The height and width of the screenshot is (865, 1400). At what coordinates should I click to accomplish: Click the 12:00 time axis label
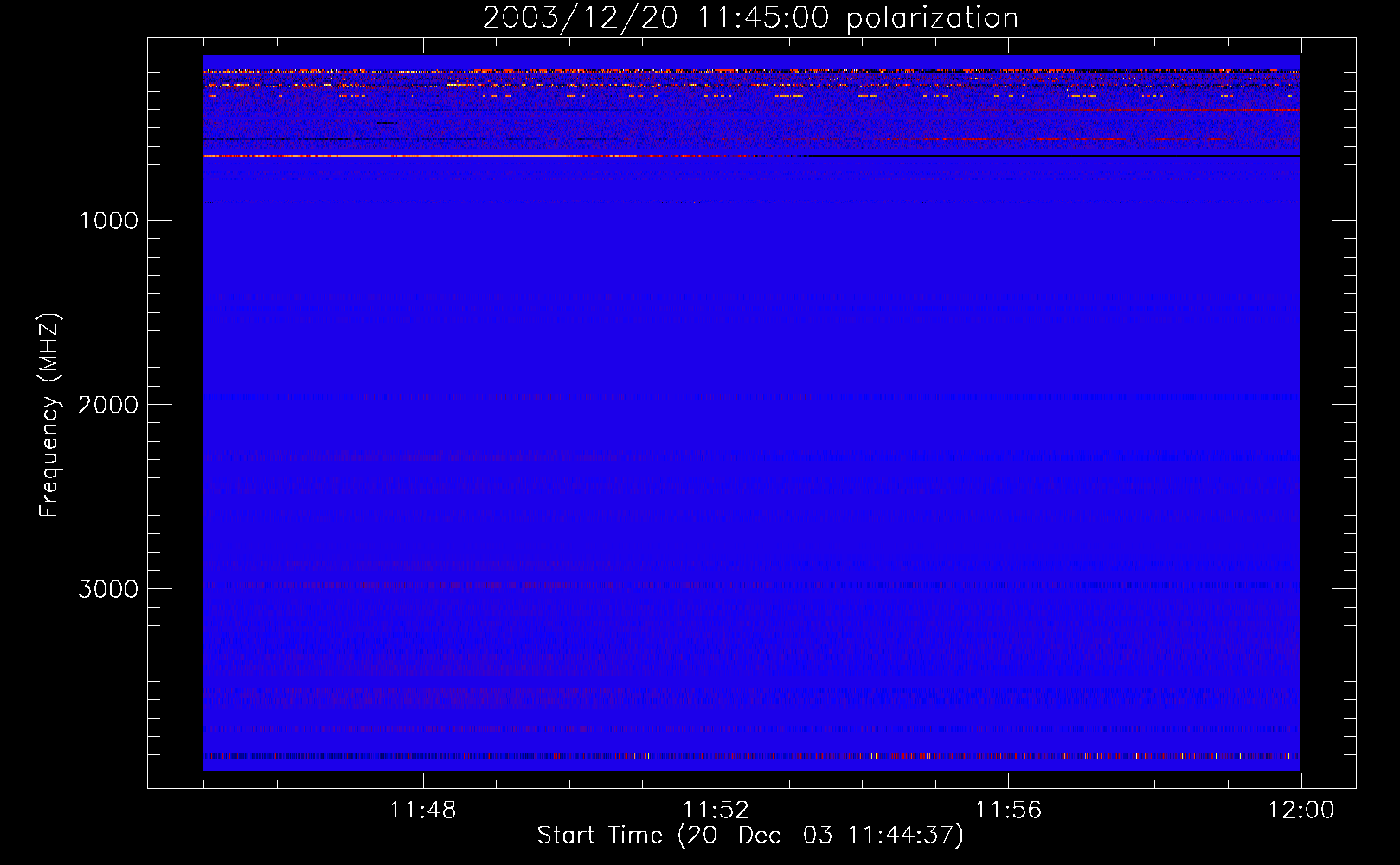point(1300,811)
